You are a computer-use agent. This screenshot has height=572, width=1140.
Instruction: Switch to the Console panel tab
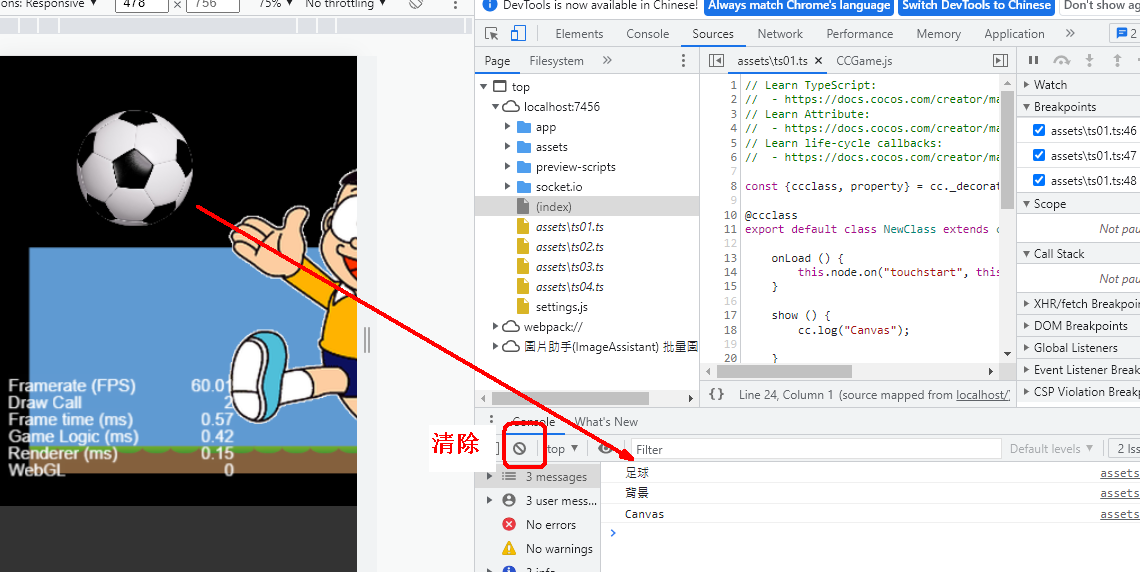click(648, 33)
